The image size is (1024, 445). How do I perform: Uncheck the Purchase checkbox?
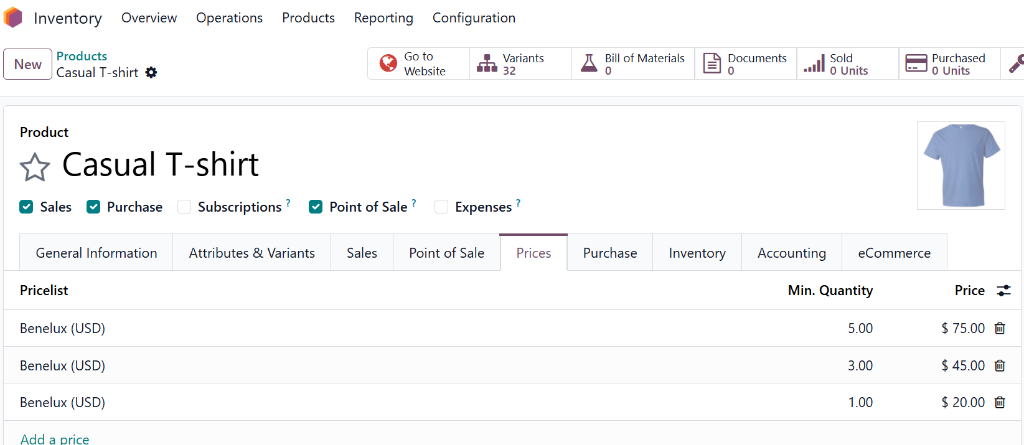tap(93, 207)
